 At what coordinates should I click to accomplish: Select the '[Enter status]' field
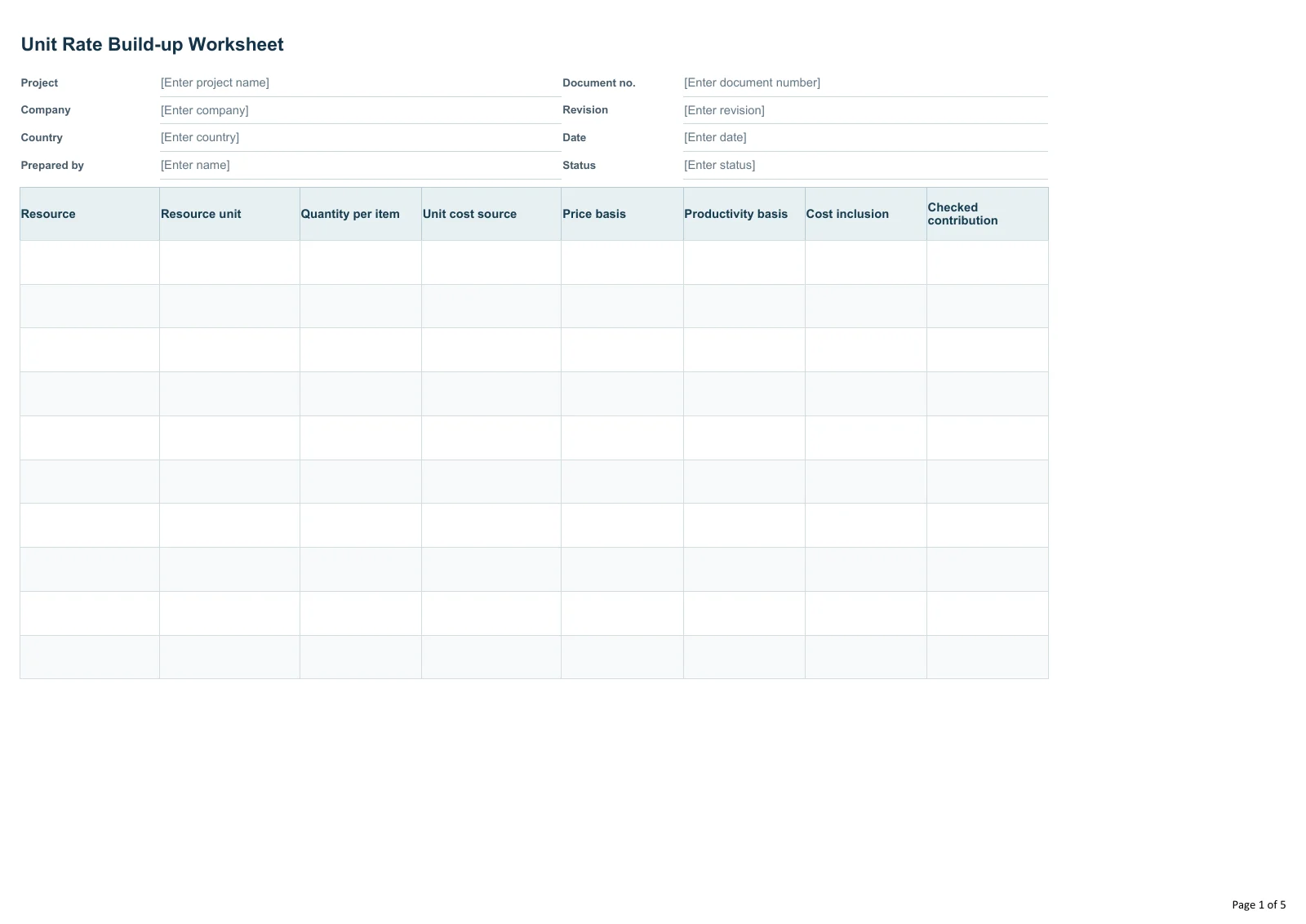(865, 165)
